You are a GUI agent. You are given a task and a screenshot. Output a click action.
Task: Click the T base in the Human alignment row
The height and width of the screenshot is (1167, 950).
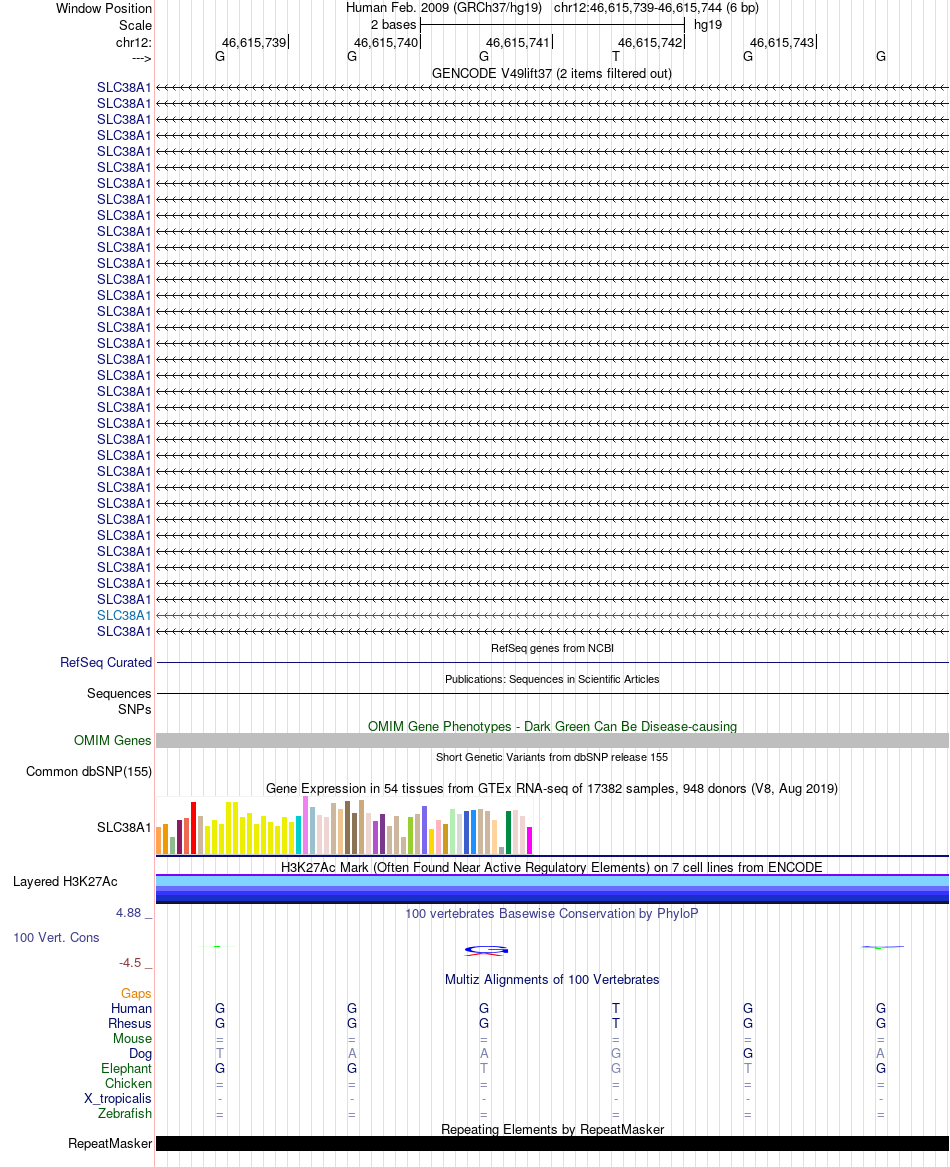616,1008
